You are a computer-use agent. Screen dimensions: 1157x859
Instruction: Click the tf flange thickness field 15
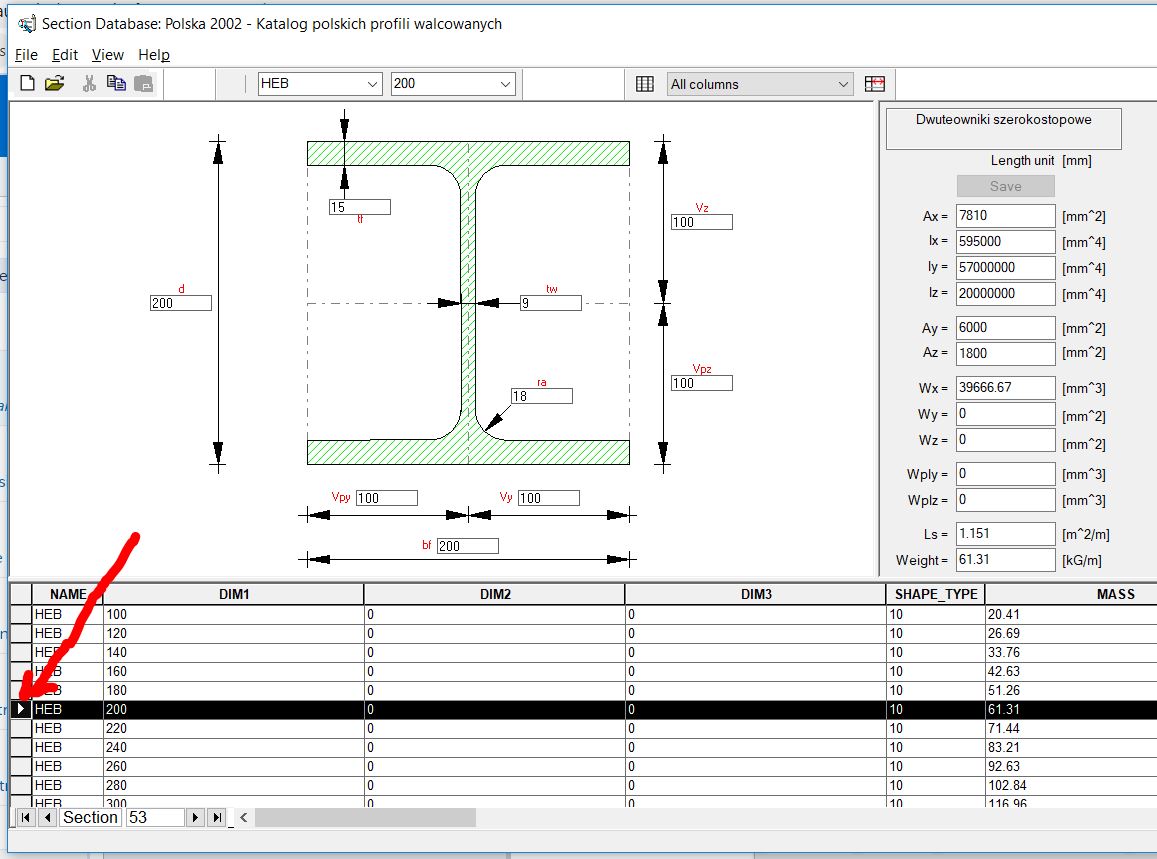coord(359,207)
